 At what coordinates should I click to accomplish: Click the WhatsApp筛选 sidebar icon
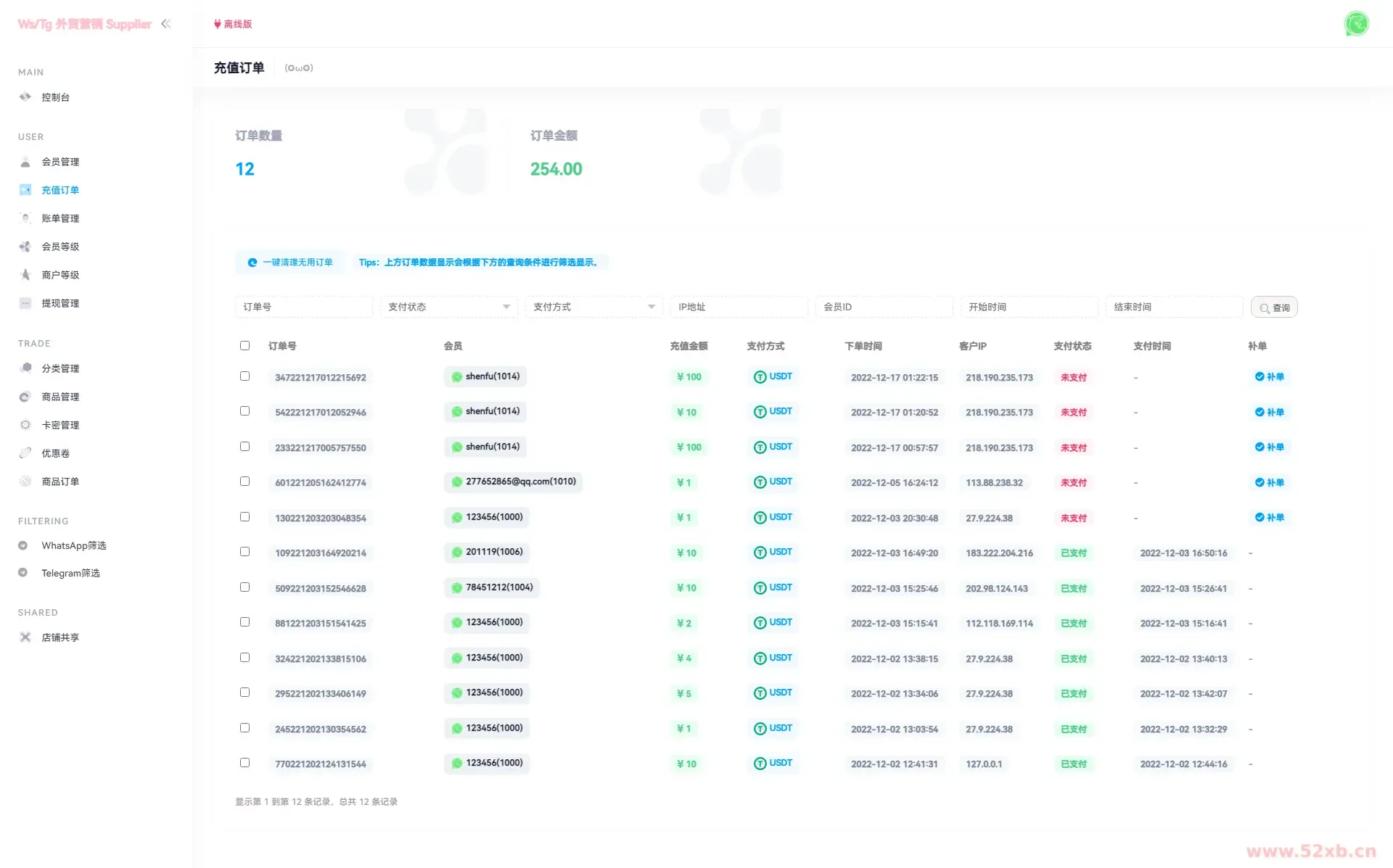coord(23,545)
